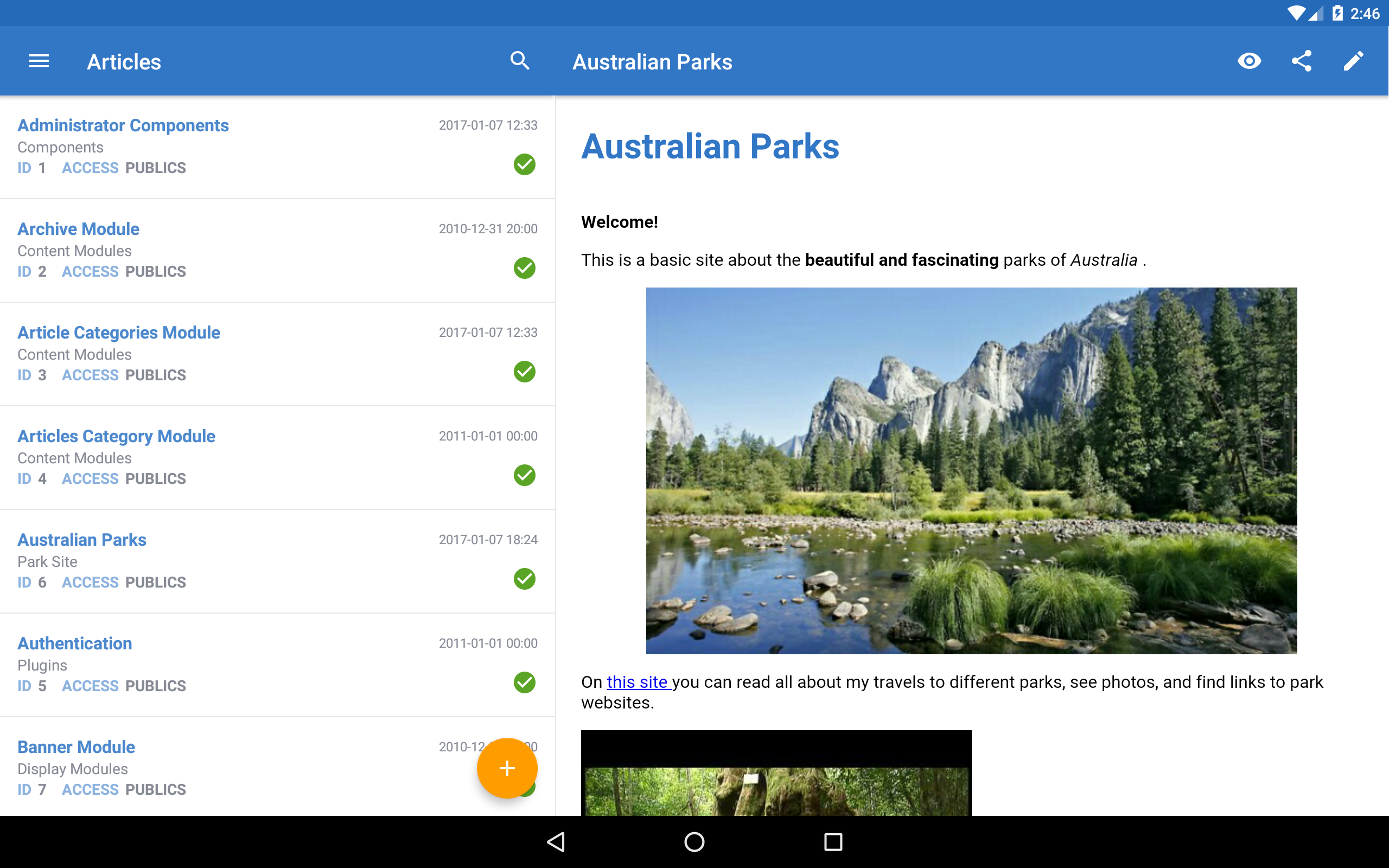Image resolution: width=1389 pixels, height=868 pixels.
Task: Toggle published checkmark for Authentication article
Action: 524,682
